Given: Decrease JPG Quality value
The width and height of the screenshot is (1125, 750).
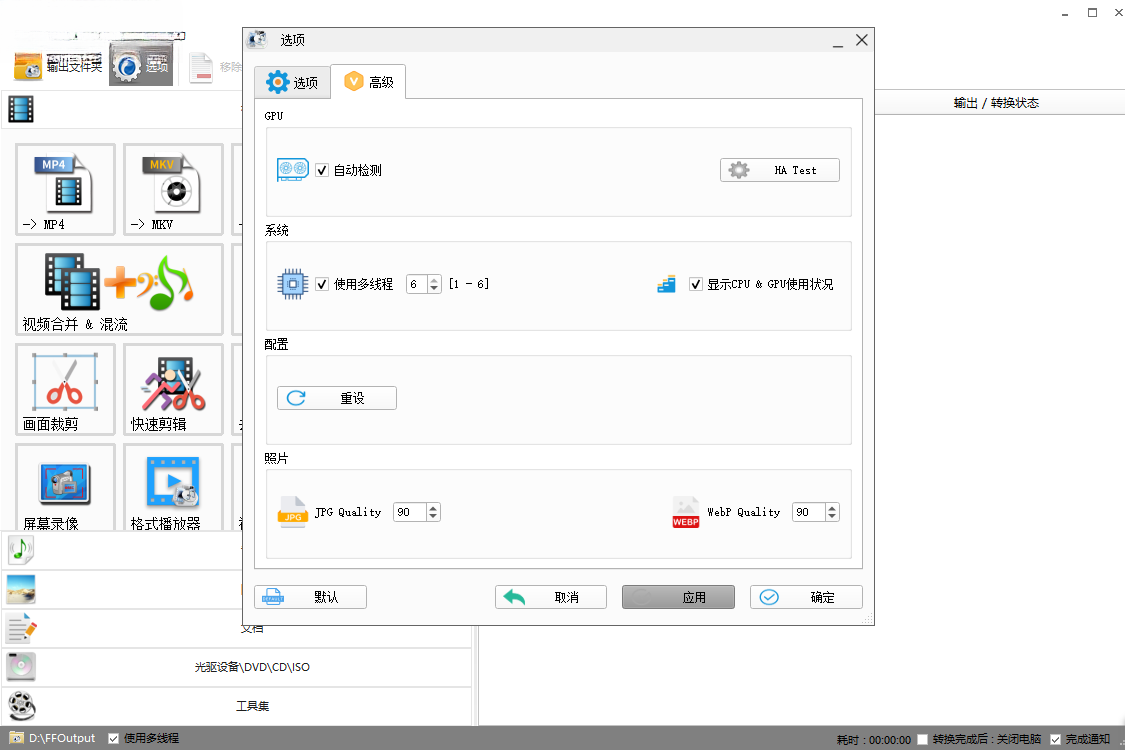Looking at the screenshot, I should [x=433, y=517].
